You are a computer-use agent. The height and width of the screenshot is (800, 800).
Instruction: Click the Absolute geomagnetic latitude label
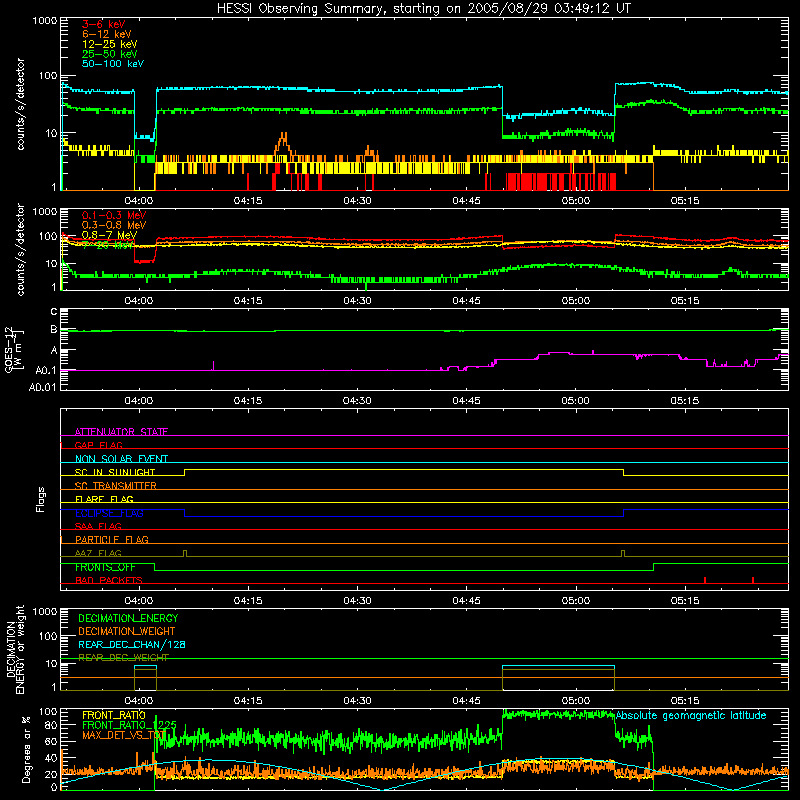pos(691,715)
